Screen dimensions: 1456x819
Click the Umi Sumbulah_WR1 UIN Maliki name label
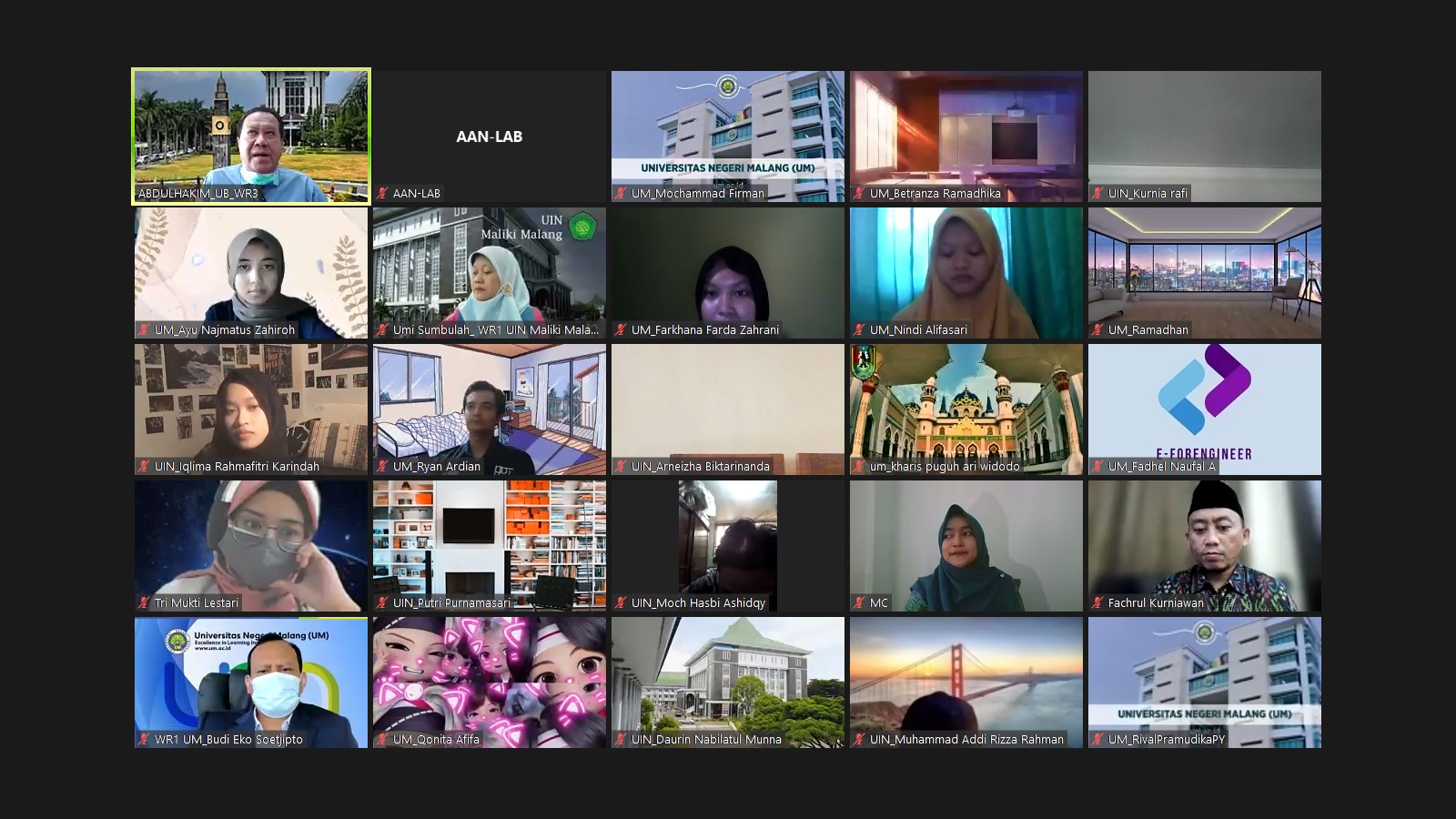pos(496,330)
